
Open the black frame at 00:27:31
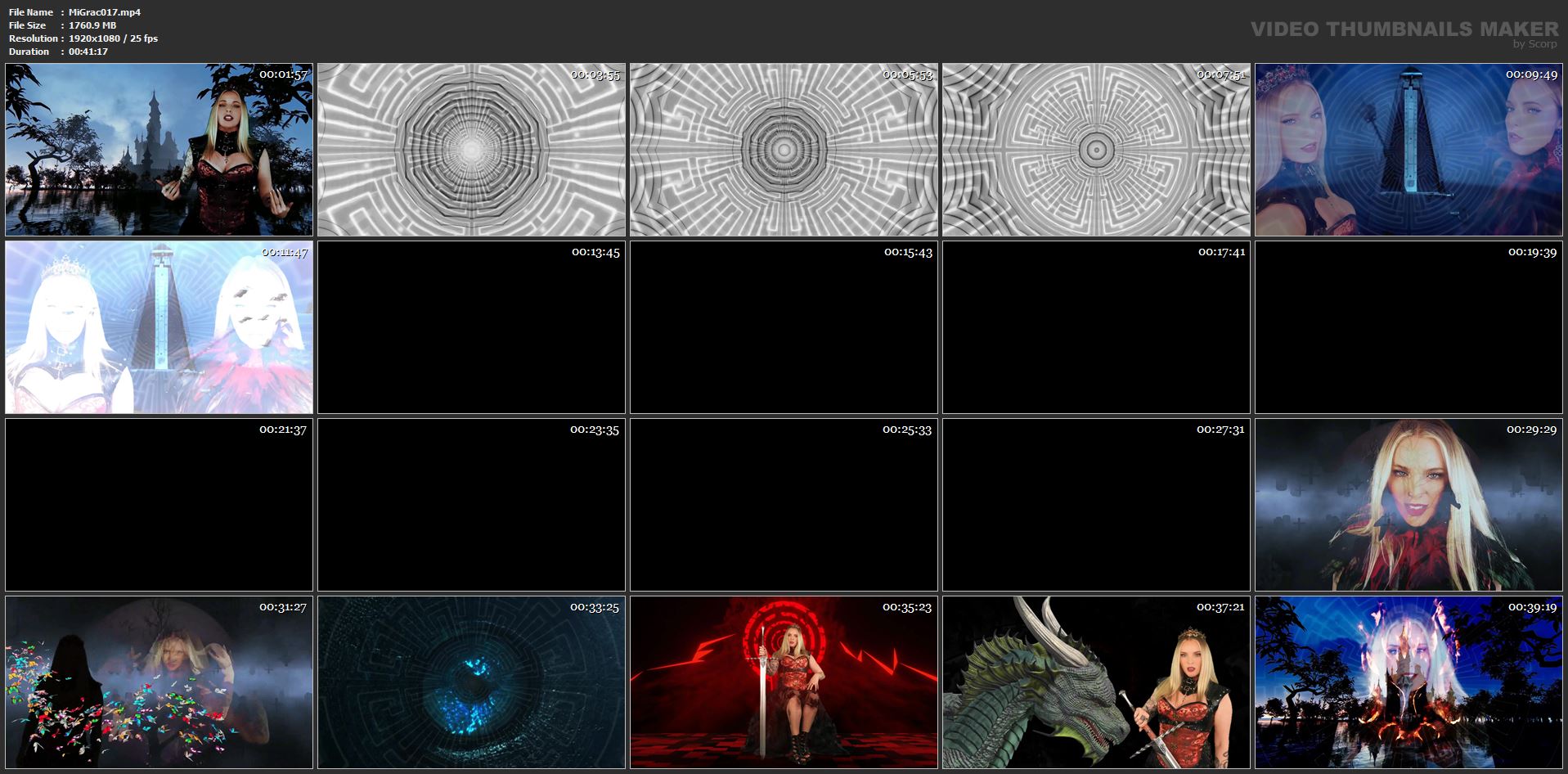pyautogui.click(x=1096, y=505)
